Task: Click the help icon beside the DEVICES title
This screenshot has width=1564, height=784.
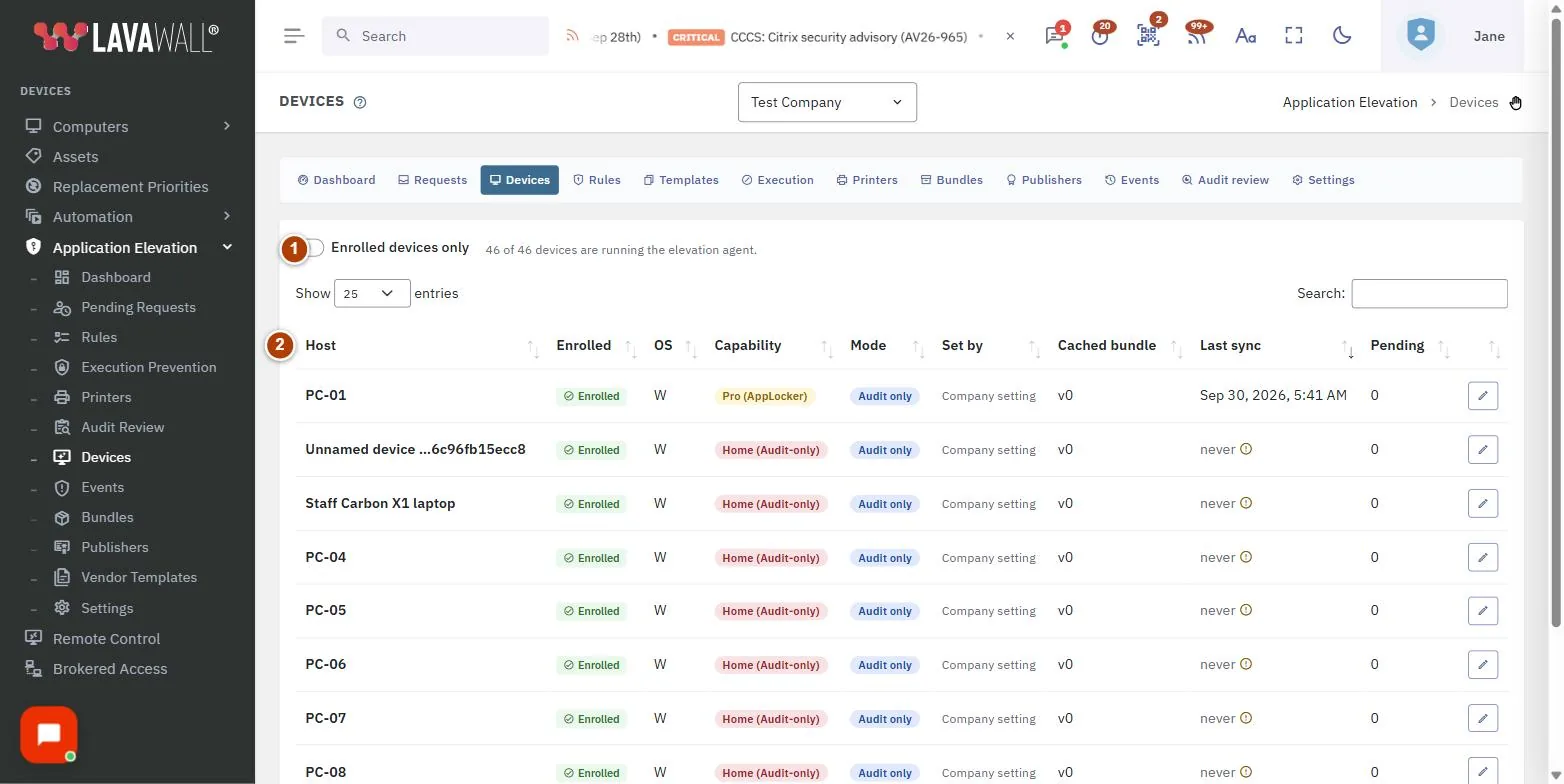Action: coord(360,102)
